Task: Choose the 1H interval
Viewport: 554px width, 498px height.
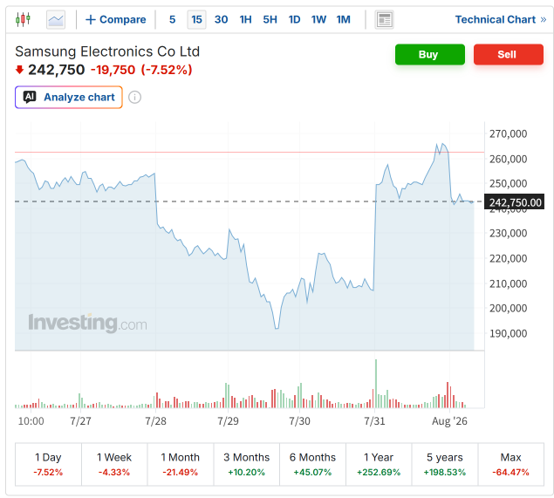Action: click(x=246, y=19)
